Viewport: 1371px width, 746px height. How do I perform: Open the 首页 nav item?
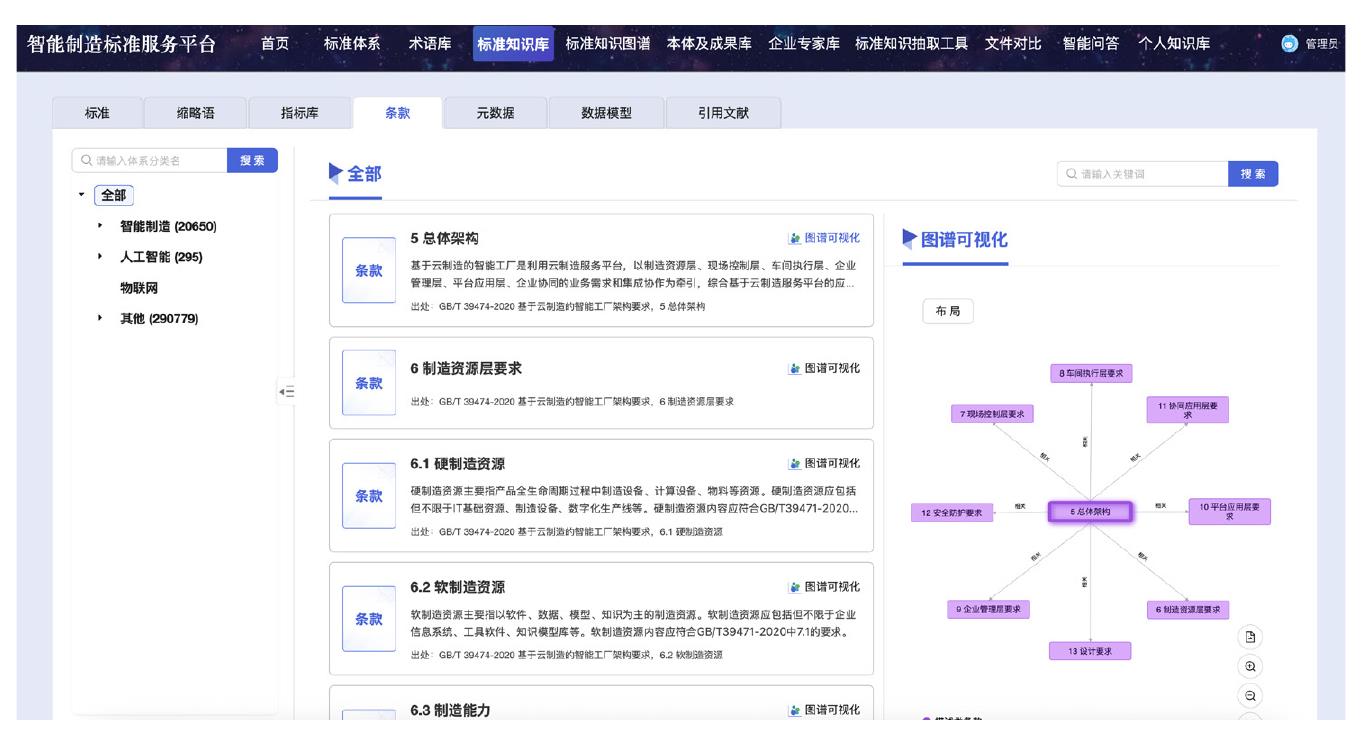pyautogui.click(x=275, y=44)
